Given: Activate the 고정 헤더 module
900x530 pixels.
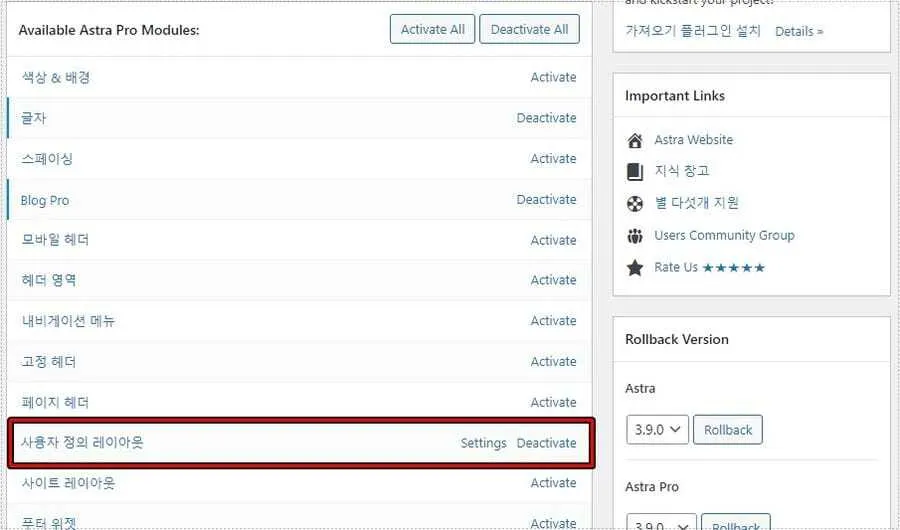Looking at the screenshot, I should coord(553,361).
